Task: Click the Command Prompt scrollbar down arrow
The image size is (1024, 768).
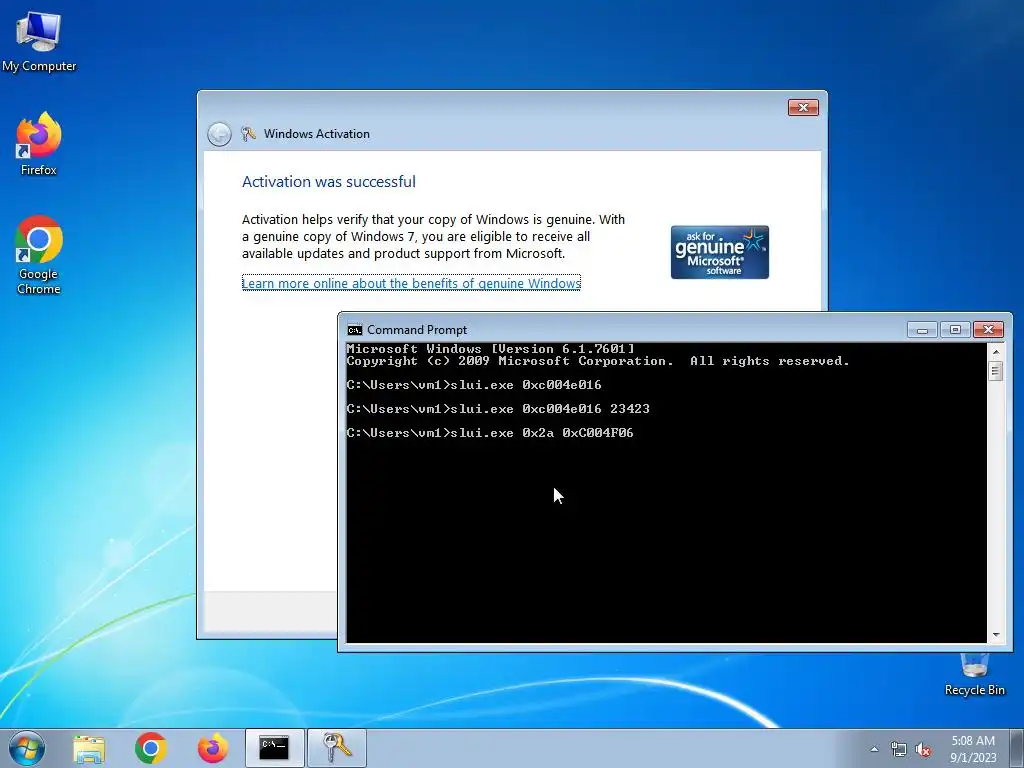Action: click(996, 635)
